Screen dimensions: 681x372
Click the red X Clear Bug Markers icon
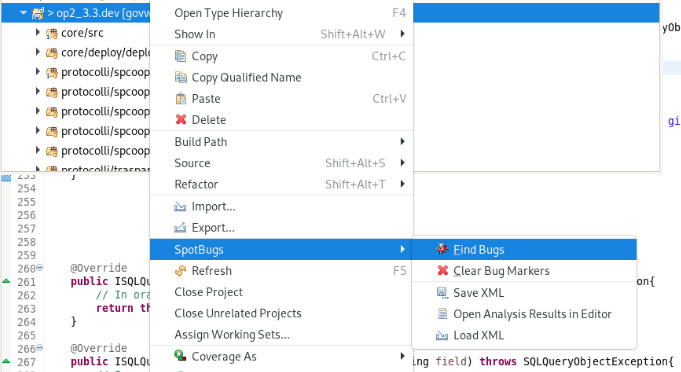click(x=442, y=270)
